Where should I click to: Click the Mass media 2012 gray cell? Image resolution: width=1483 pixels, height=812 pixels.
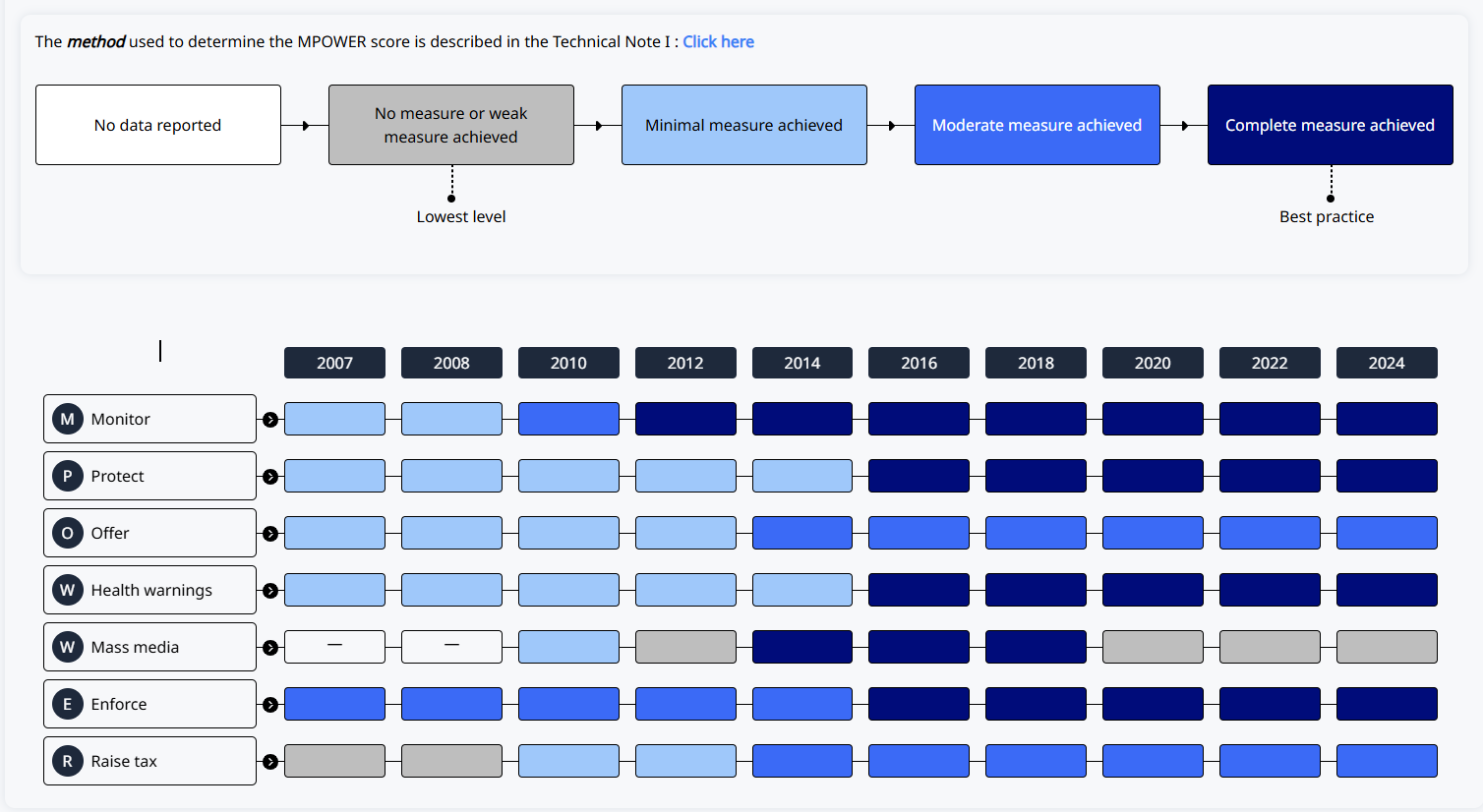pos(685,647)
